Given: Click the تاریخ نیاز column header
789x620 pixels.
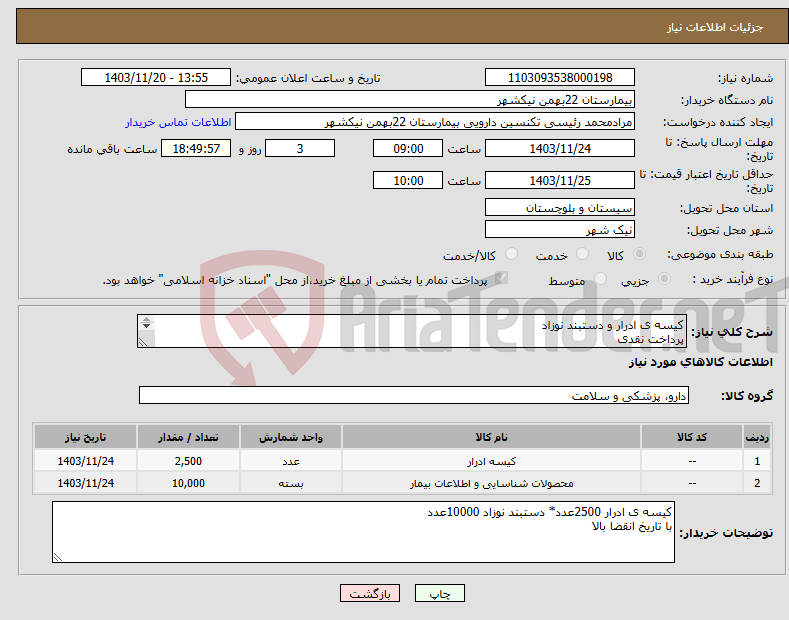Looking at the screenshot, I should 86,437.
